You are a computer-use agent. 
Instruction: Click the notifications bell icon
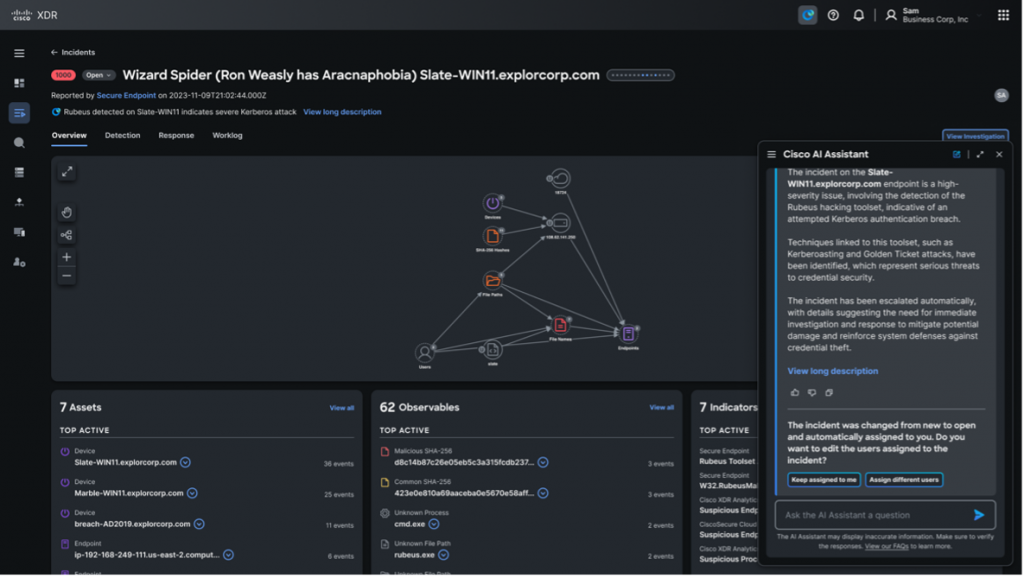858,15
